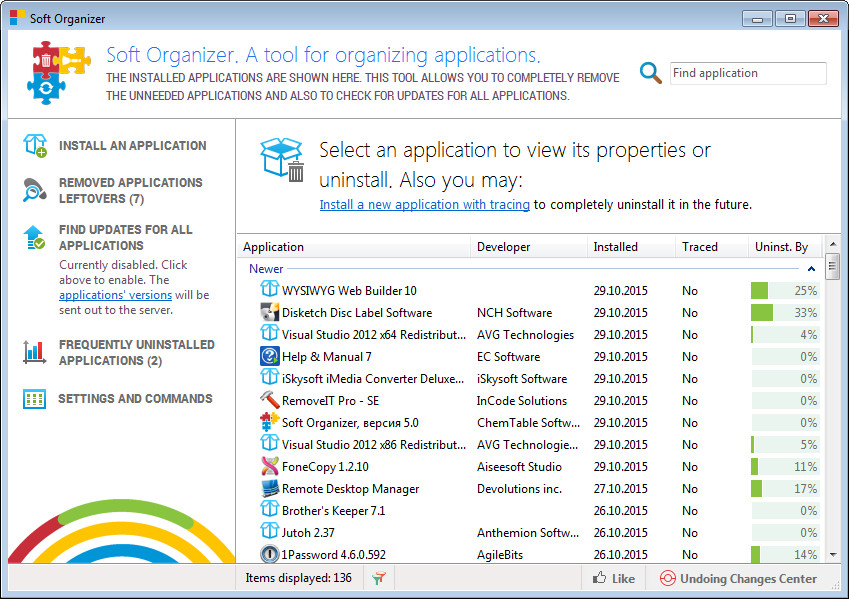Click the Find Updates arrow icon
Viewport: 849px width, 599px height.
click(35, 237)
